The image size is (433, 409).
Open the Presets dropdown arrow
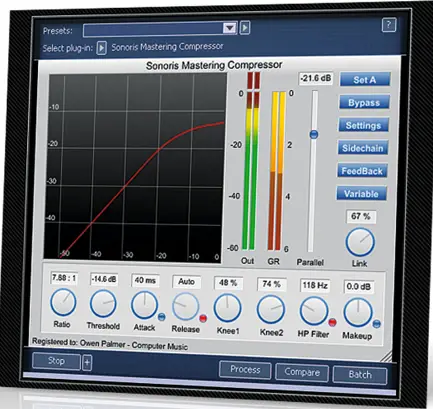229,28
